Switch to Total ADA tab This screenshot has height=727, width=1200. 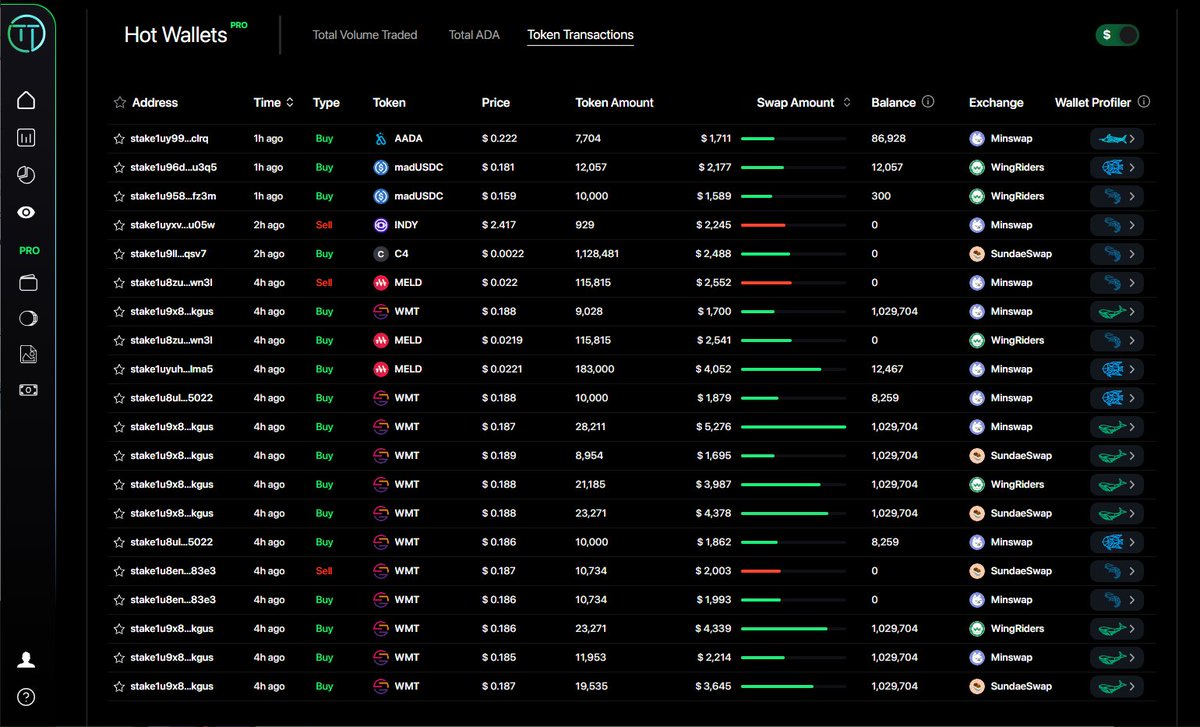pyautogui.click(x=475, y=35)
